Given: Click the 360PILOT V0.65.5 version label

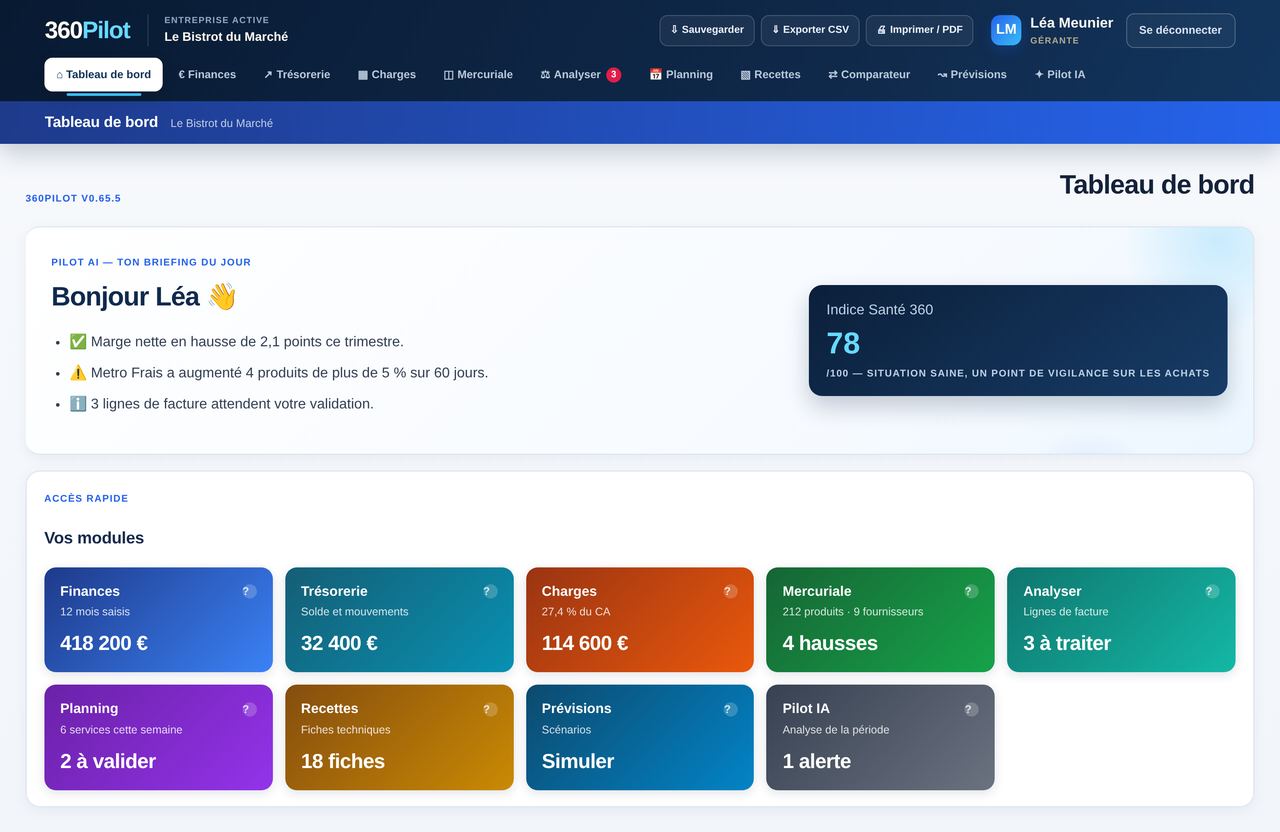Looking at the screenshot, I should (x=73, y=198).
